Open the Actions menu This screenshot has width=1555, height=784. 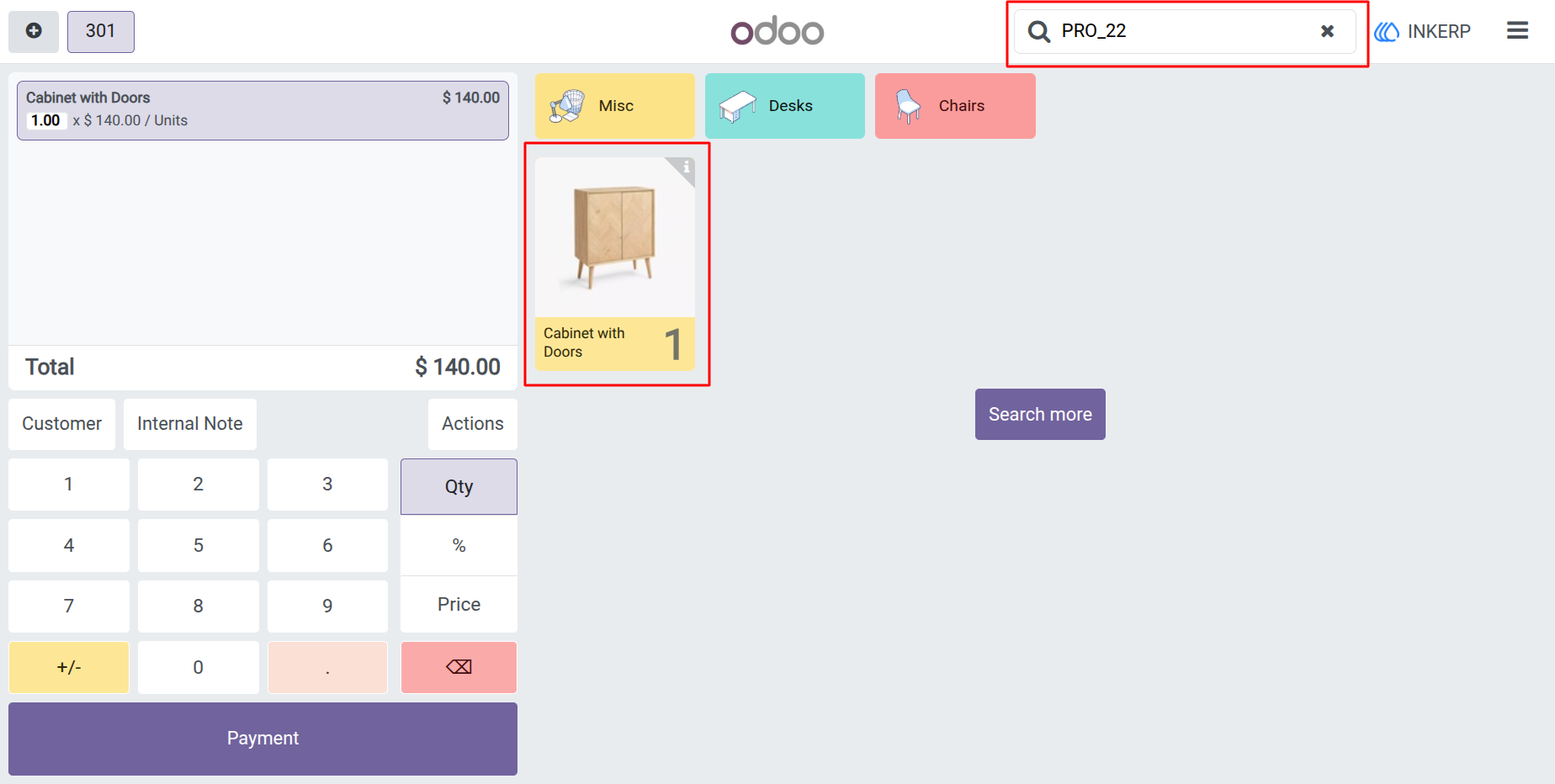pyautogui.click(x=473, y=424)
